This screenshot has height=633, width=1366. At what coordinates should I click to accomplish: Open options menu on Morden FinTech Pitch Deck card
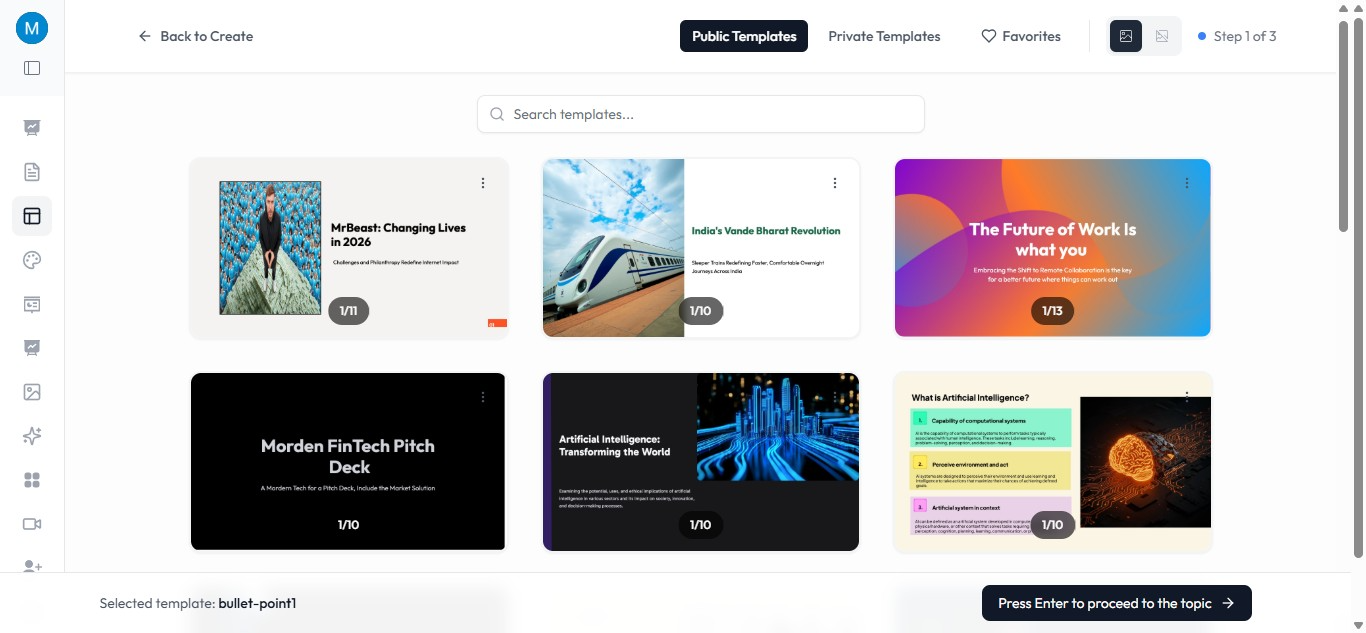pos(483,397)
